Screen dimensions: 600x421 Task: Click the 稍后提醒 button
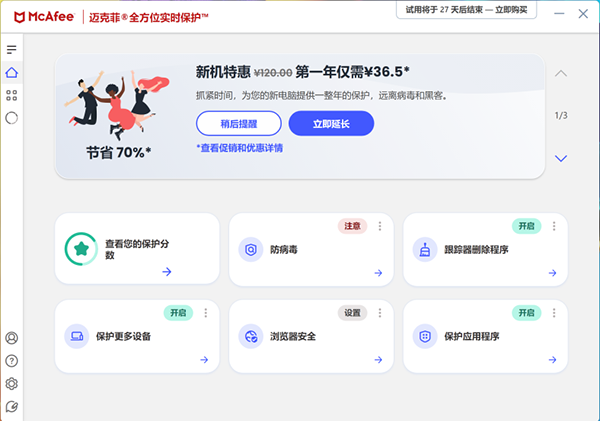(x=238, y=124)
